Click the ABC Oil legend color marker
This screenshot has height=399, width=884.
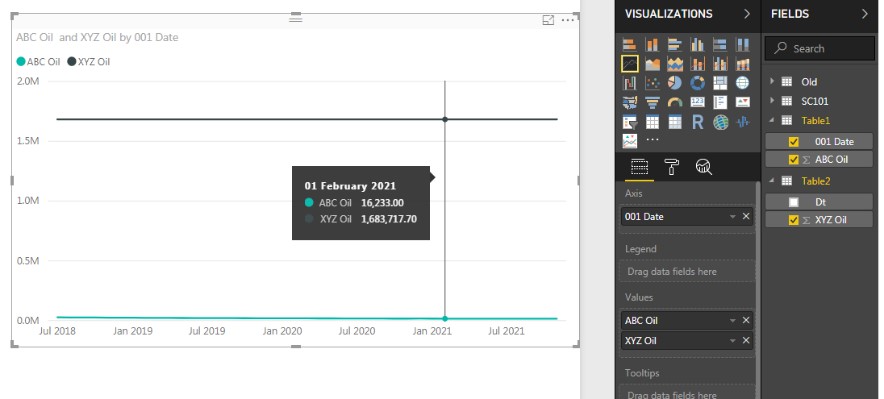[x=21, y=61]
